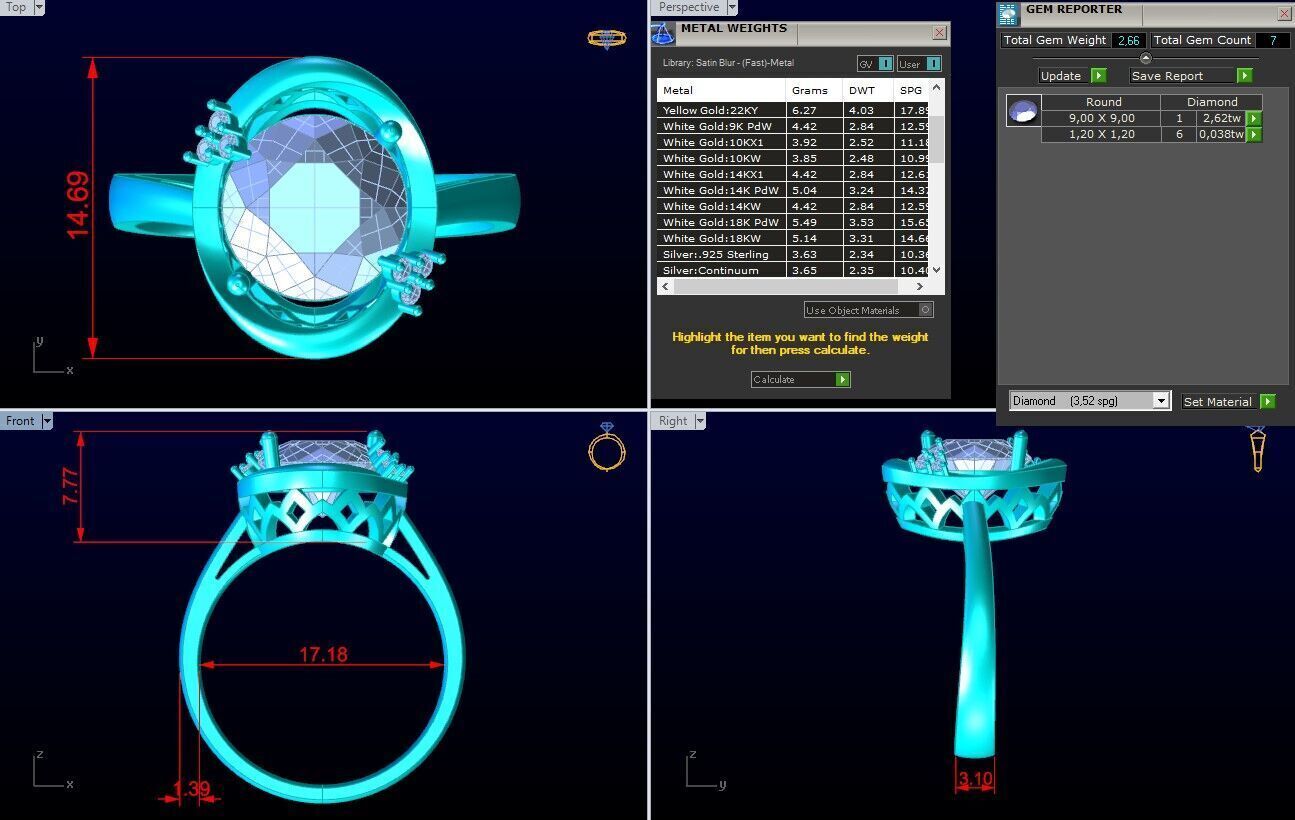Viewport: 1295px width, 820px height.
Task: Select the White Gold:10KW row
Action: [x=792, y=158]
